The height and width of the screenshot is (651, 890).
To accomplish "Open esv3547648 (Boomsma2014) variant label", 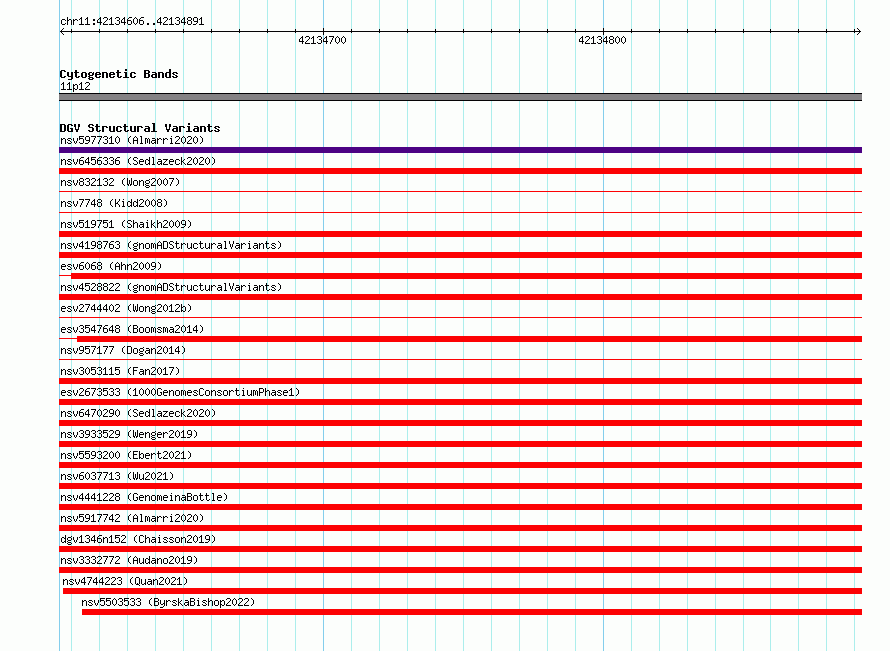I will tap(132, 329).
